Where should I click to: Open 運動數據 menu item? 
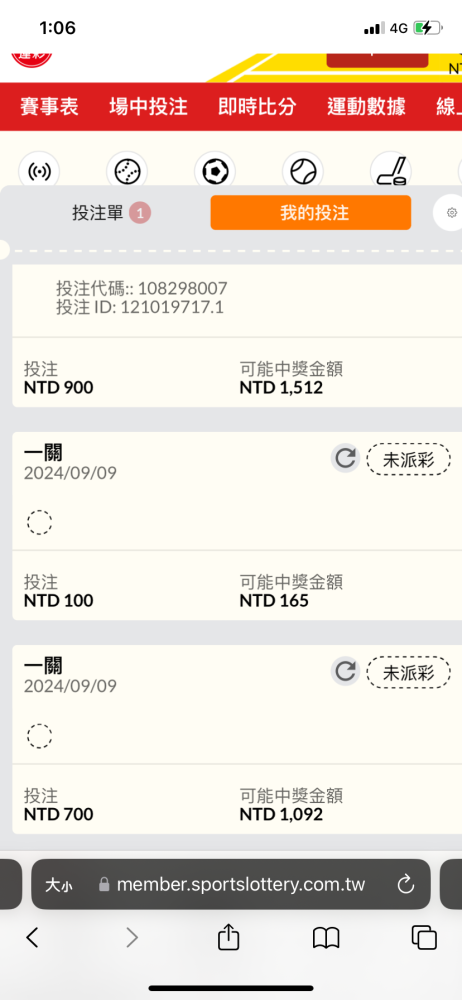(366, 107)
